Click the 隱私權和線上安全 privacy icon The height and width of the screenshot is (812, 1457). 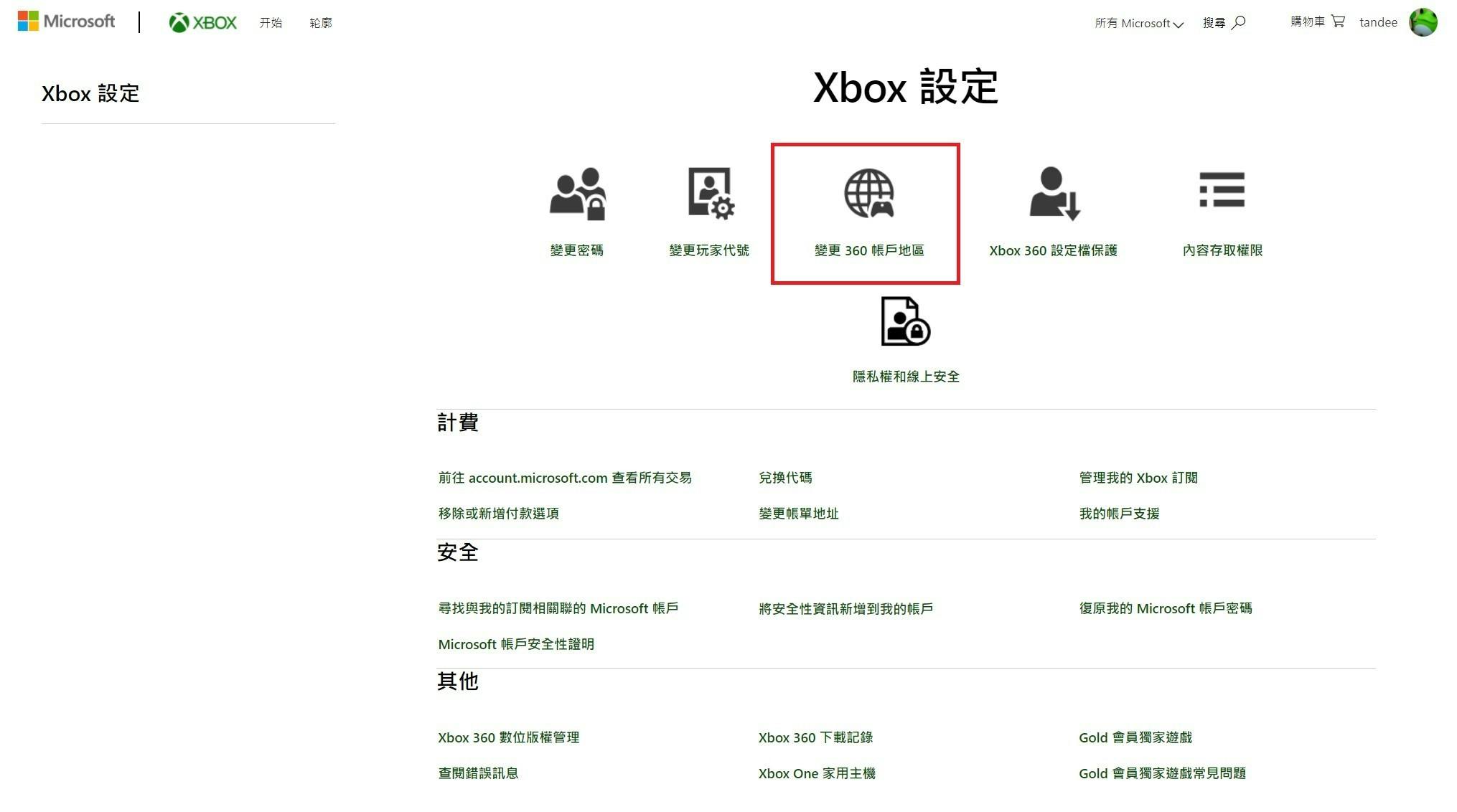(905, 321)
